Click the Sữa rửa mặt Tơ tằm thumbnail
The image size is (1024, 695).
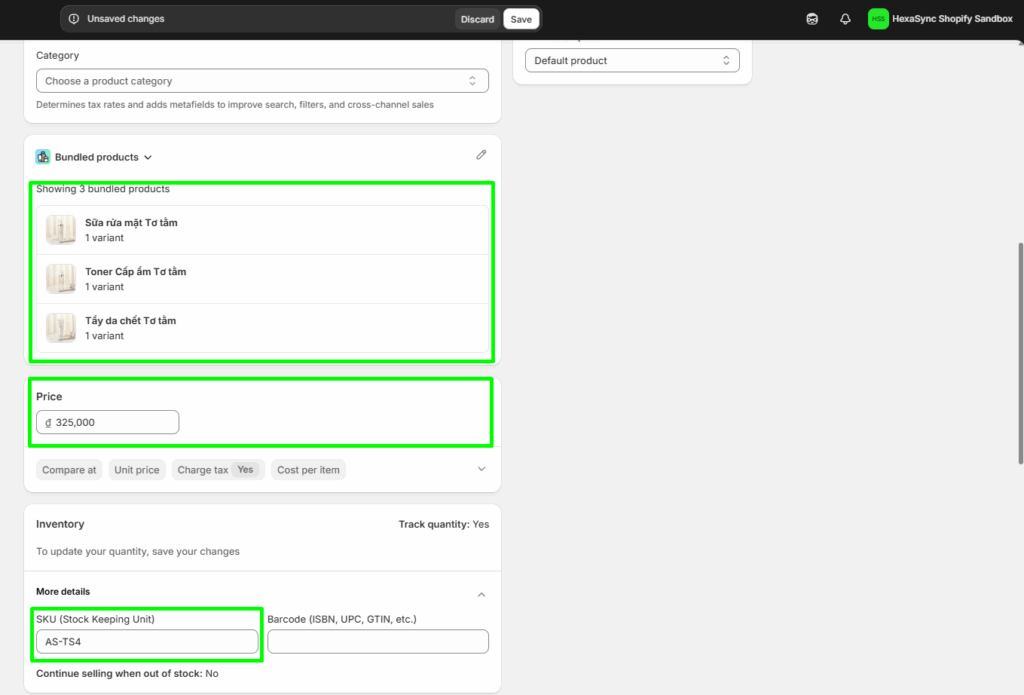click(x=61, y=230)
